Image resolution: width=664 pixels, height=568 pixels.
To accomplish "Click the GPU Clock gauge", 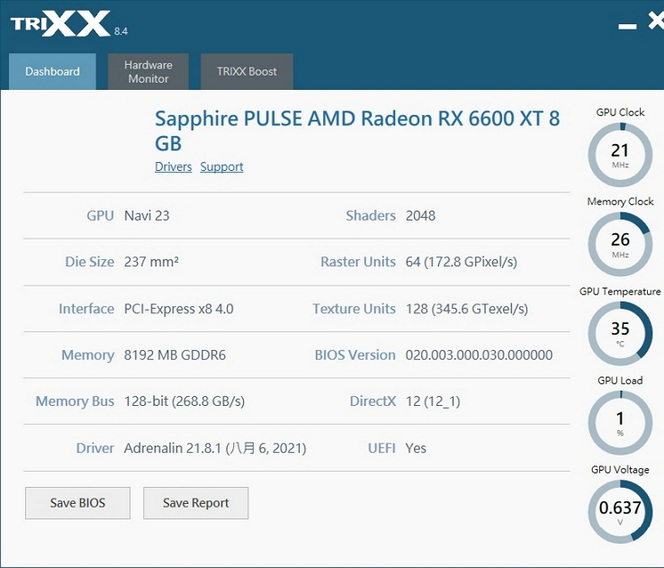I will tap(620, 155).
